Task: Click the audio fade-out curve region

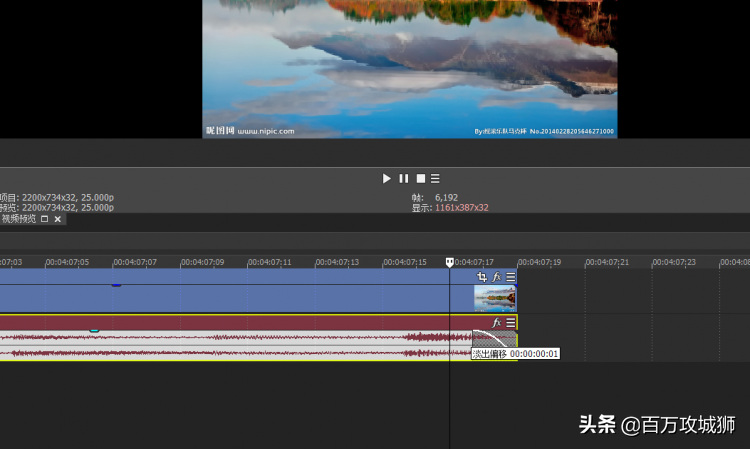Action: (492, 338)
